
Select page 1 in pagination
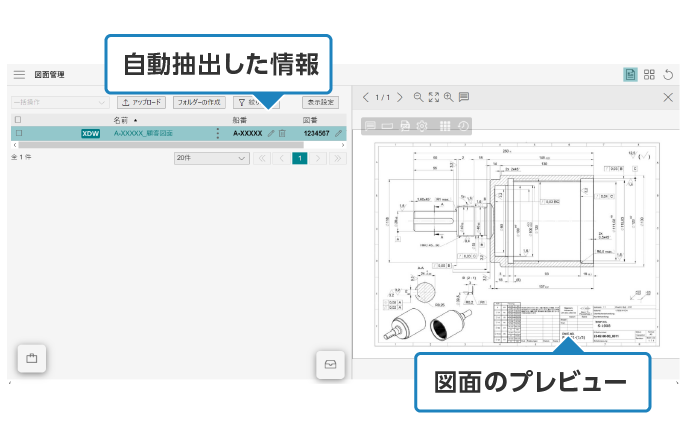pos(300,158)
